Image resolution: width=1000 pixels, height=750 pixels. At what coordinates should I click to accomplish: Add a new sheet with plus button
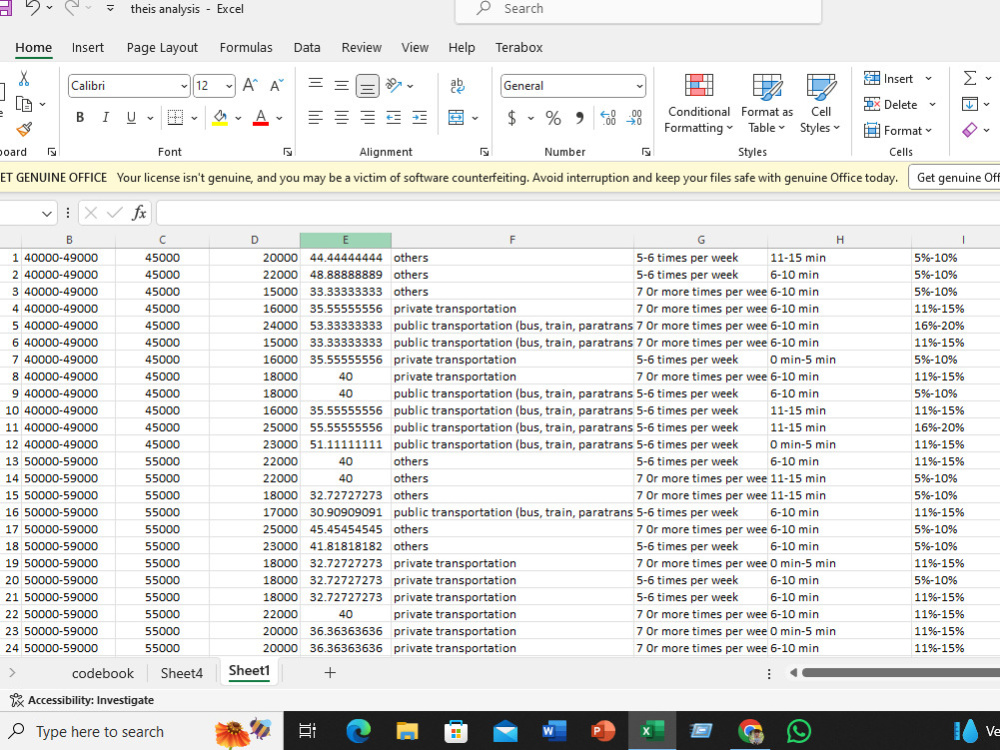(330, 672)
